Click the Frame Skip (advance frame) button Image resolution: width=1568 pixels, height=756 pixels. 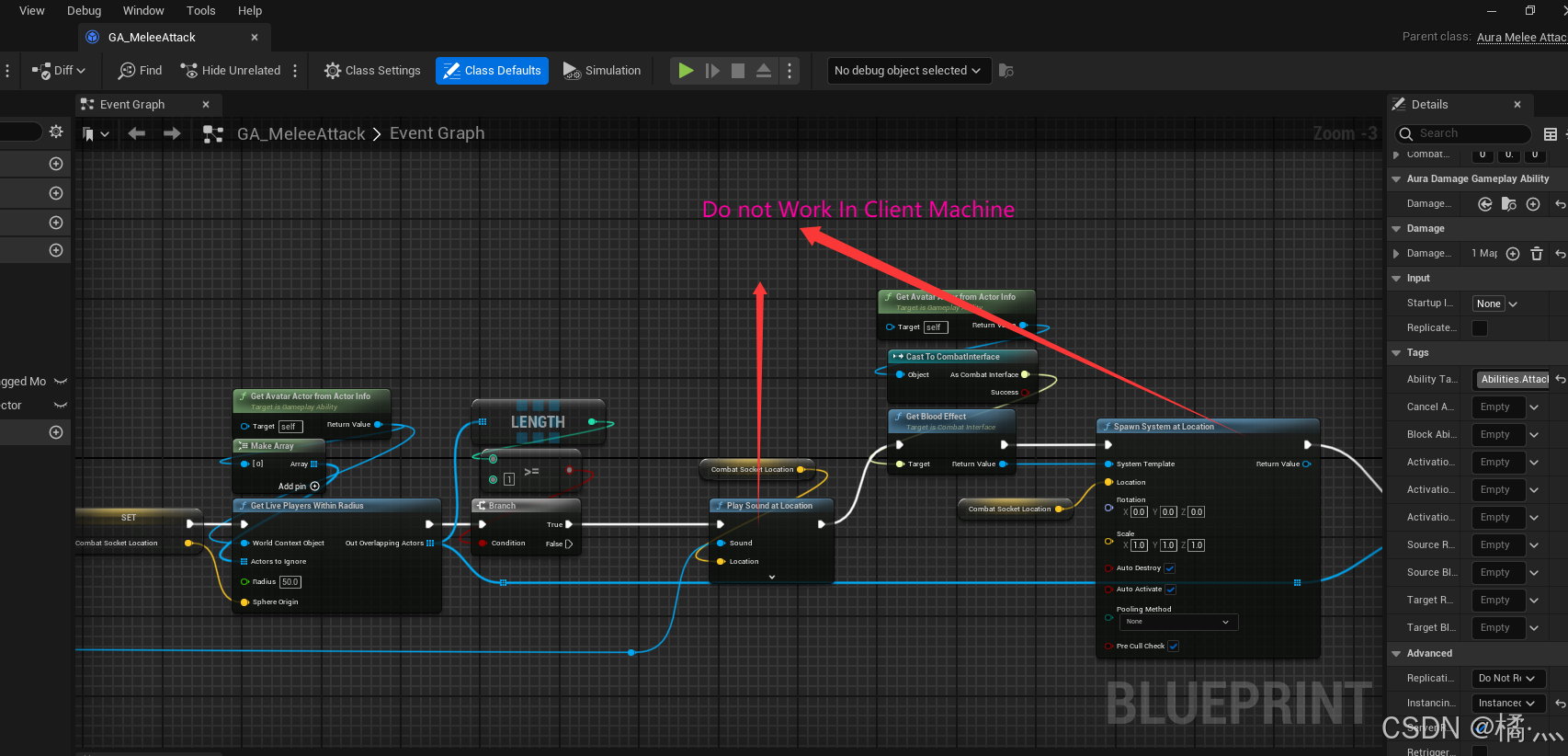click(712, 71)
